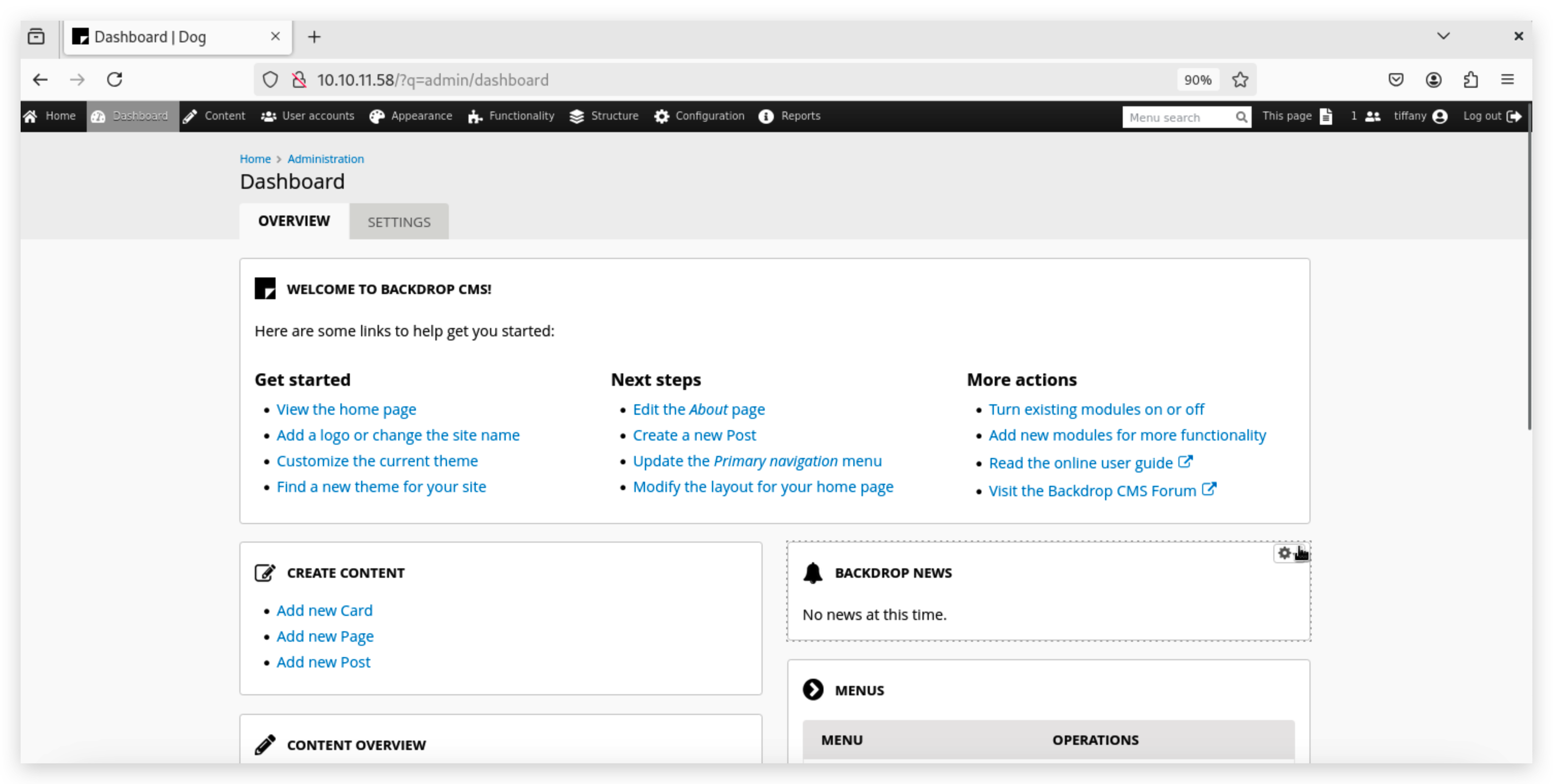The image size is (1553, 784).
Task: Open the Firefox account icon
Action: [x=1433, y=79]
